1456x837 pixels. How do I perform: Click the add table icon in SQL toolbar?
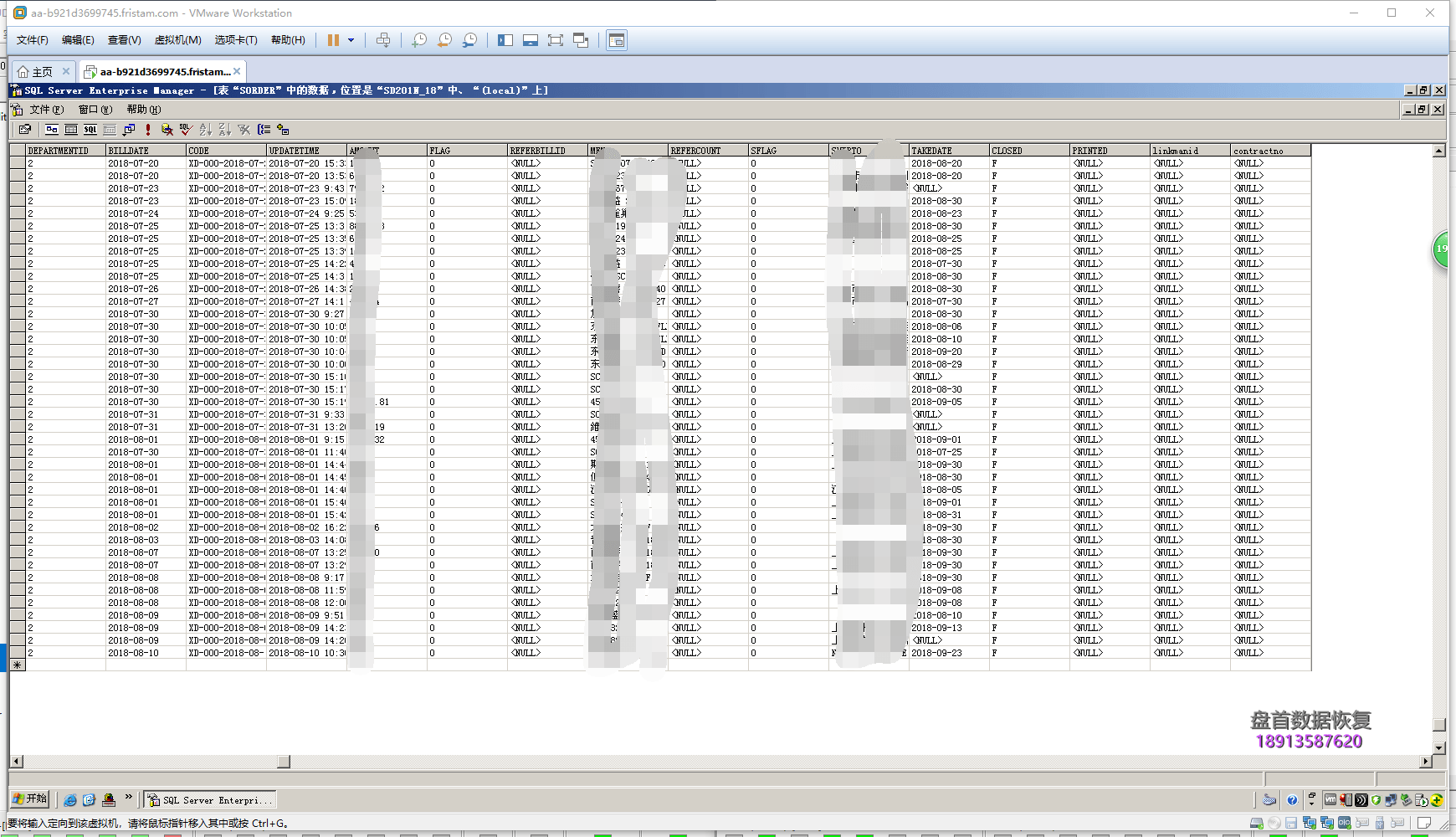pos(283,130)
